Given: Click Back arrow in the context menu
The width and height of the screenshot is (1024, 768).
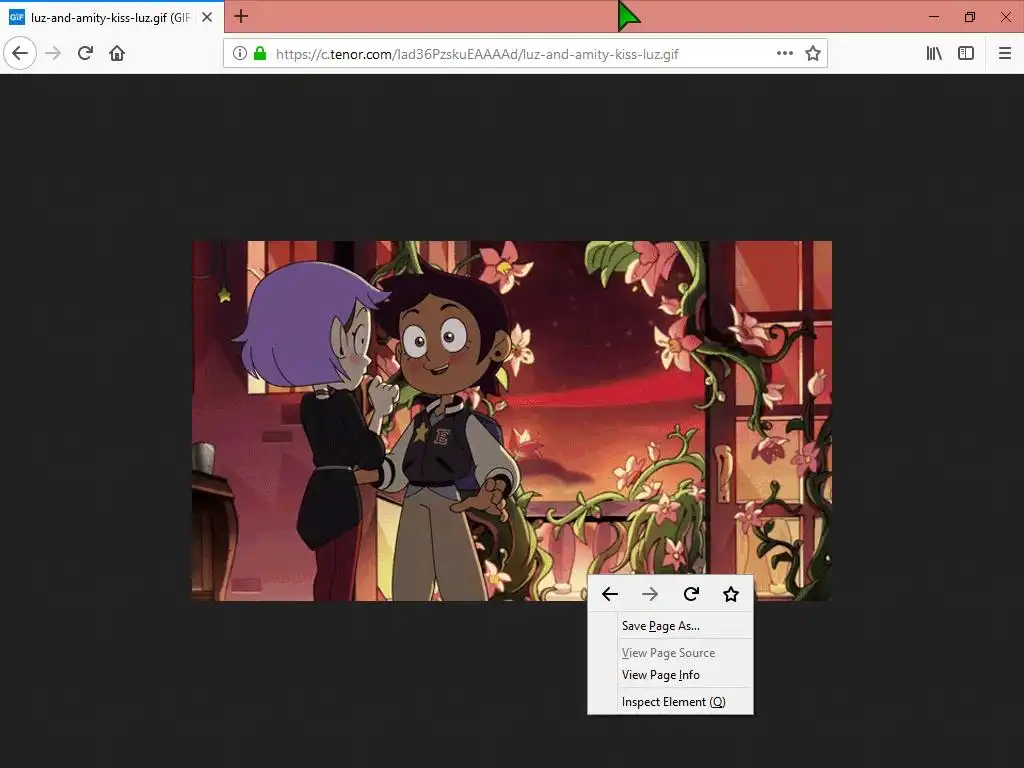Looking at the screenshot, I should coord(610,594).
